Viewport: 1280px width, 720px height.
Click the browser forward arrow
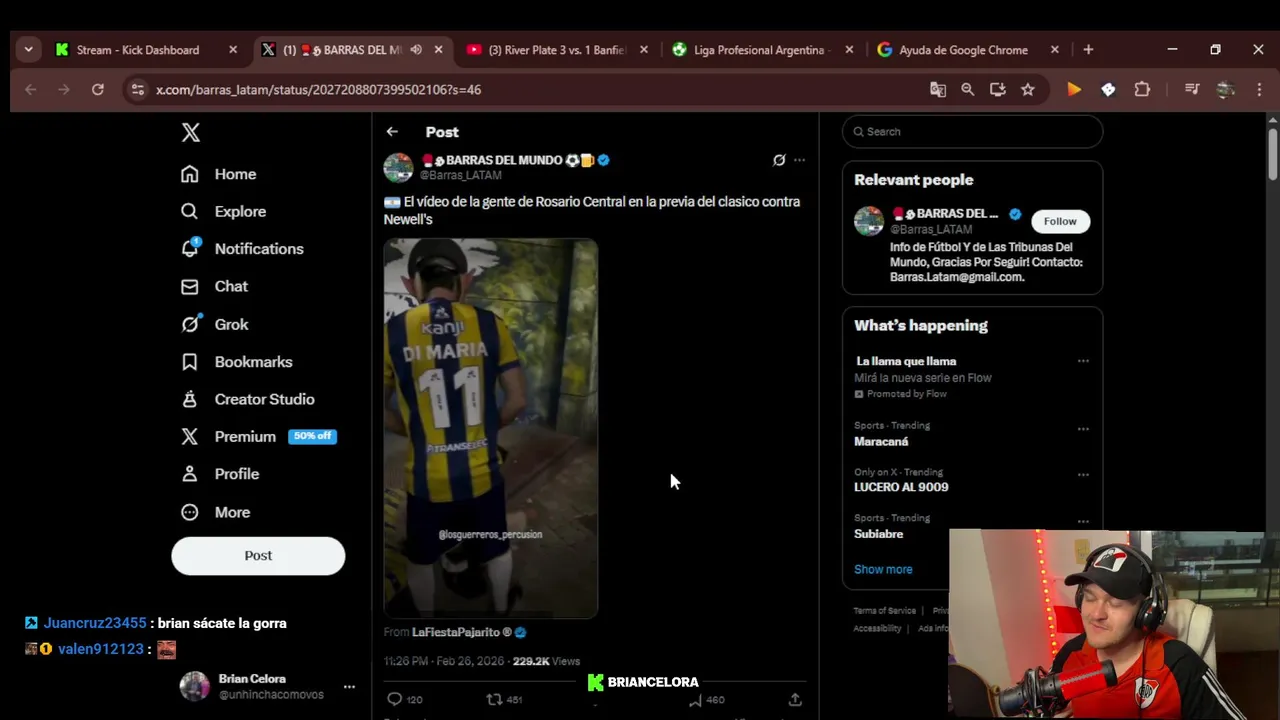(64, 89)
